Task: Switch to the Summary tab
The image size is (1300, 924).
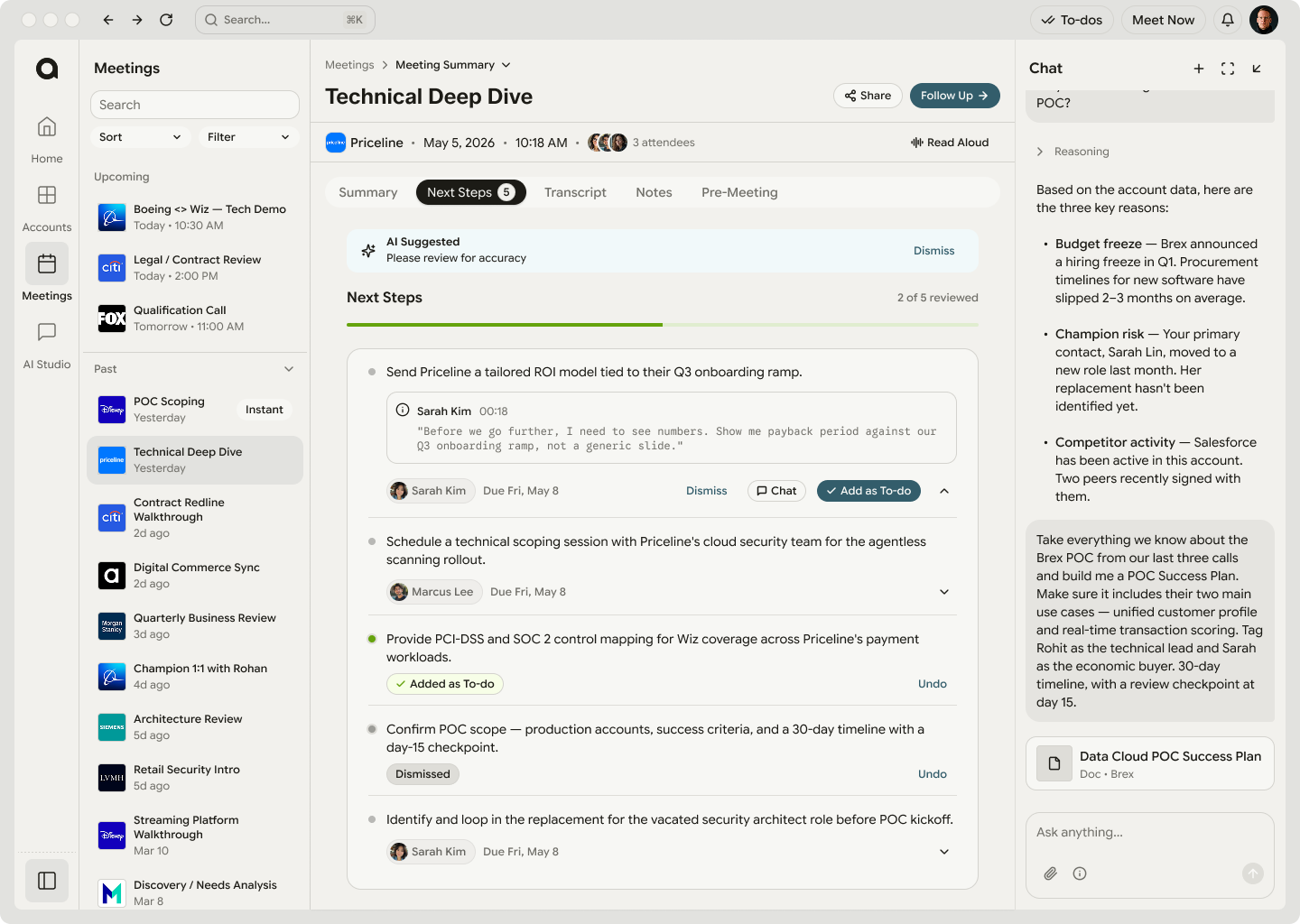Action: 367,192
